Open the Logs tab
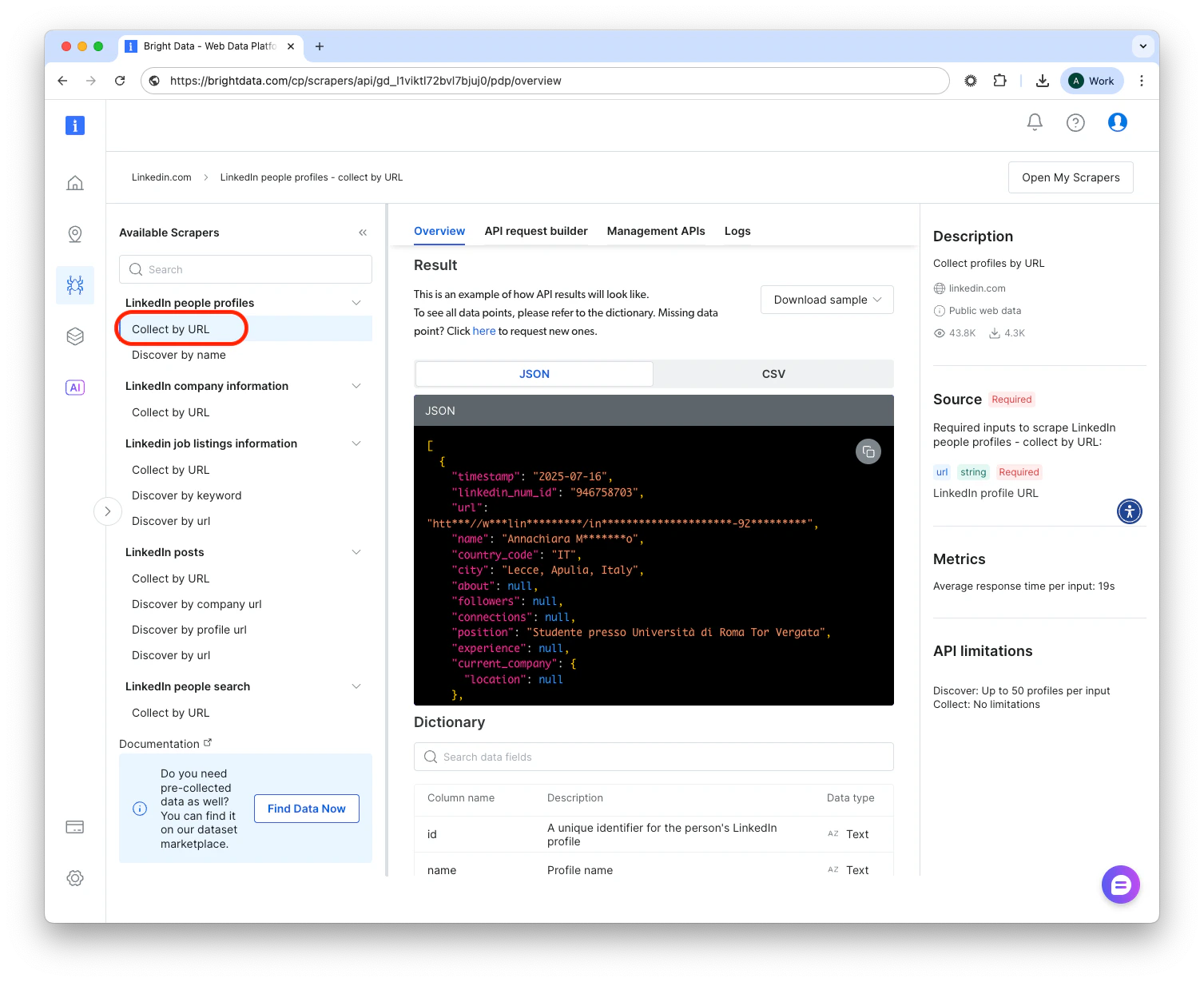1204x982 pixels. [x=737, y=231]
